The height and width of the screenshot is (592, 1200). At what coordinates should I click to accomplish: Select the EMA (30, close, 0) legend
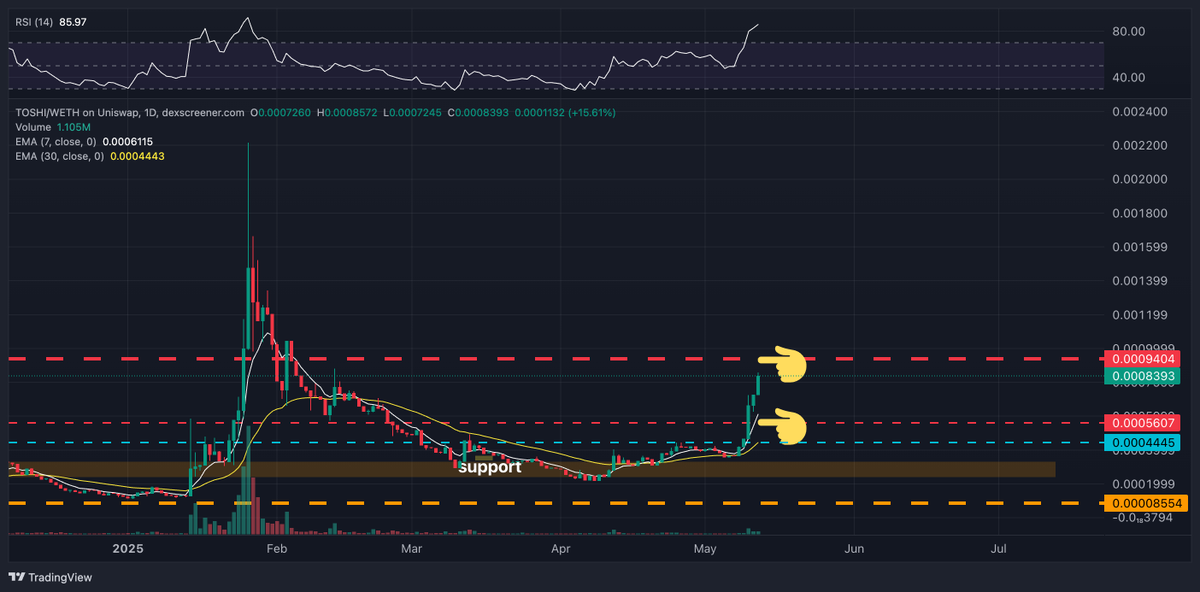(60, 156)
